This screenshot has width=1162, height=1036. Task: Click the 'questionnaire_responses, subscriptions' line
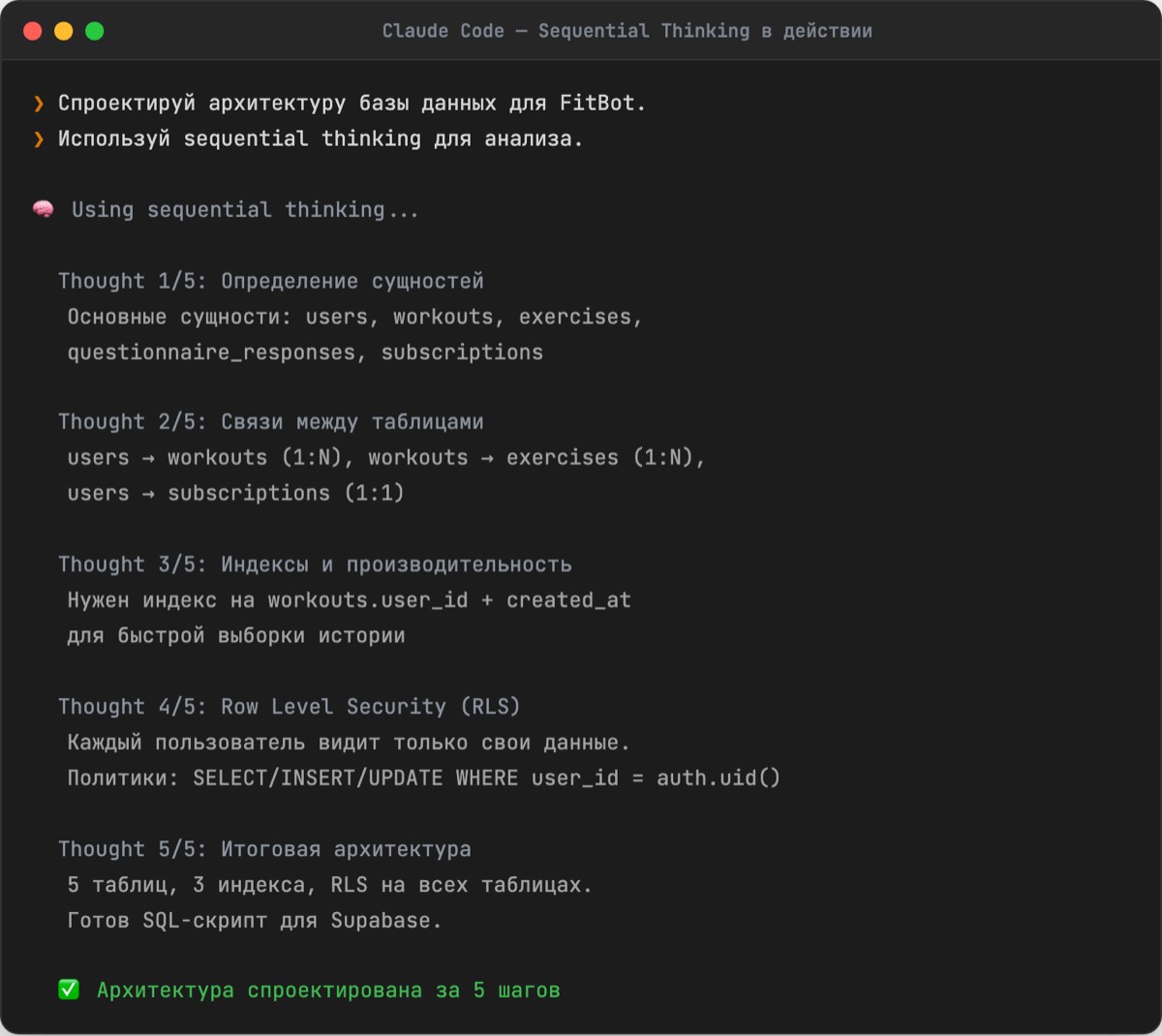click(x=305, y=352)
